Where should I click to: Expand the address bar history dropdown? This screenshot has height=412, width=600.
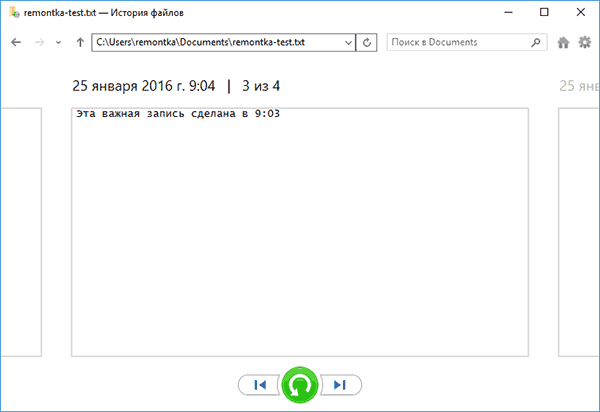click(x=347, y=43)
